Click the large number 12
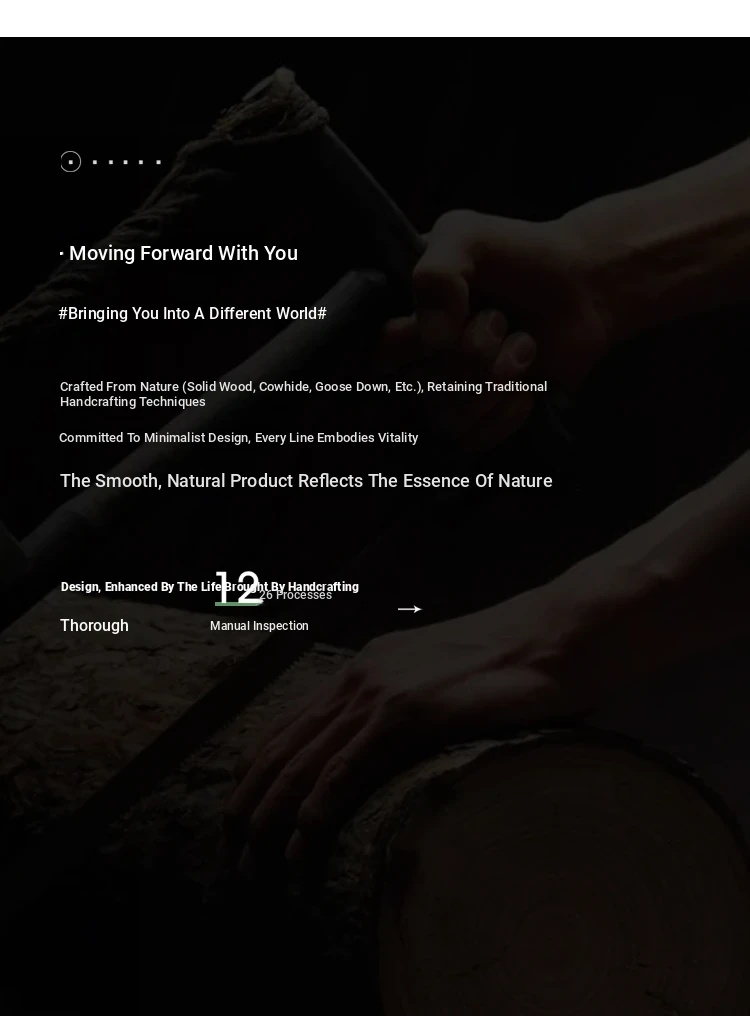Image resolution: width=750 pixels, height=1016 pixels. [x=238, y=587]
